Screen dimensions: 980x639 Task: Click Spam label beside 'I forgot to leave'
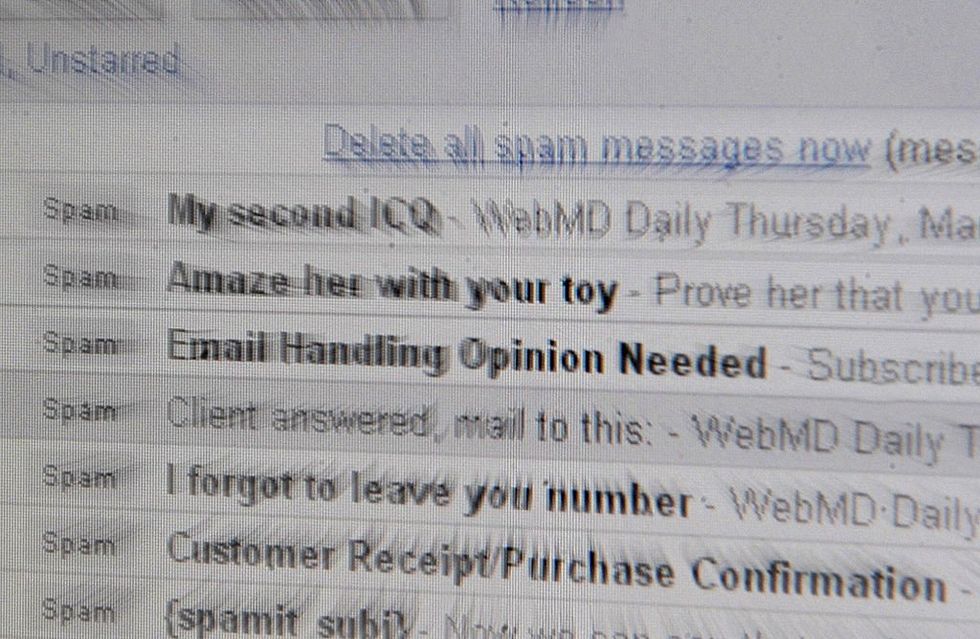click(79, 478)
